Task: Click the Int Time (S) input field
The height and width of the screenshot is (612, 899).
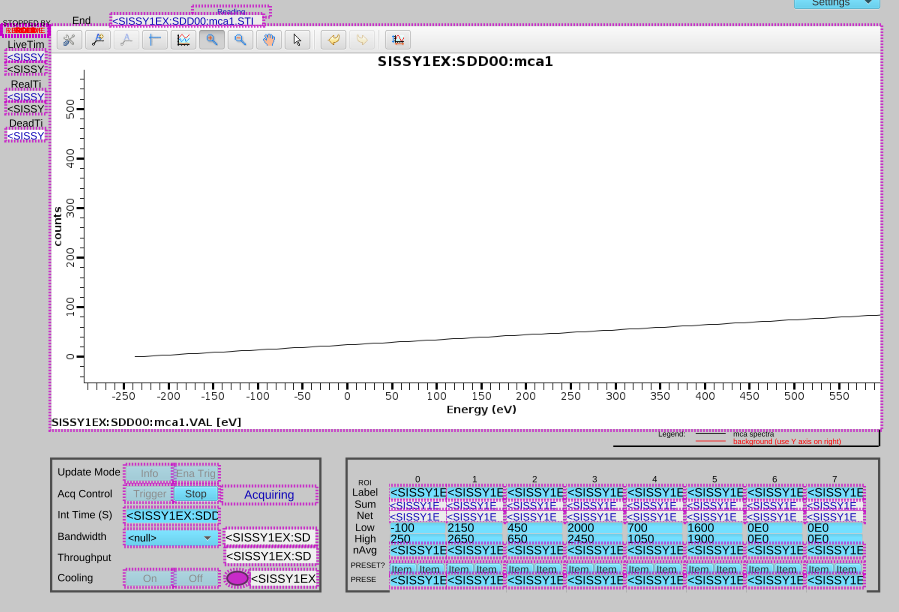Action: 171,516
